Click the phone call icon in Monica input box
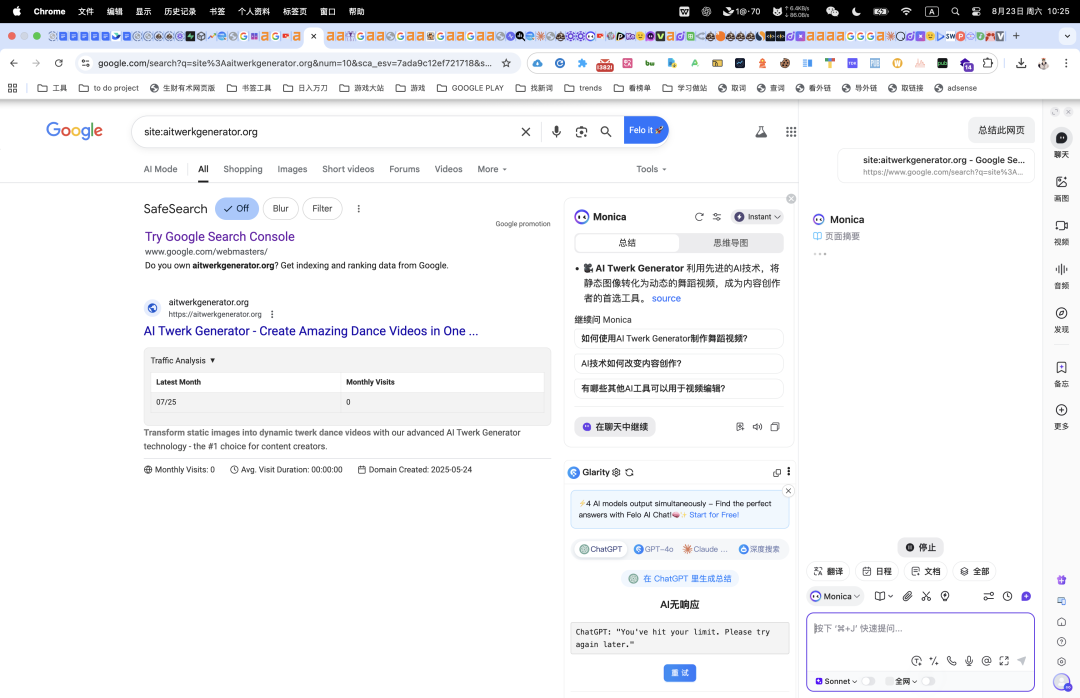Image resolution: width=1080 pixels, height=698 pixels. [x=951, y=661]
